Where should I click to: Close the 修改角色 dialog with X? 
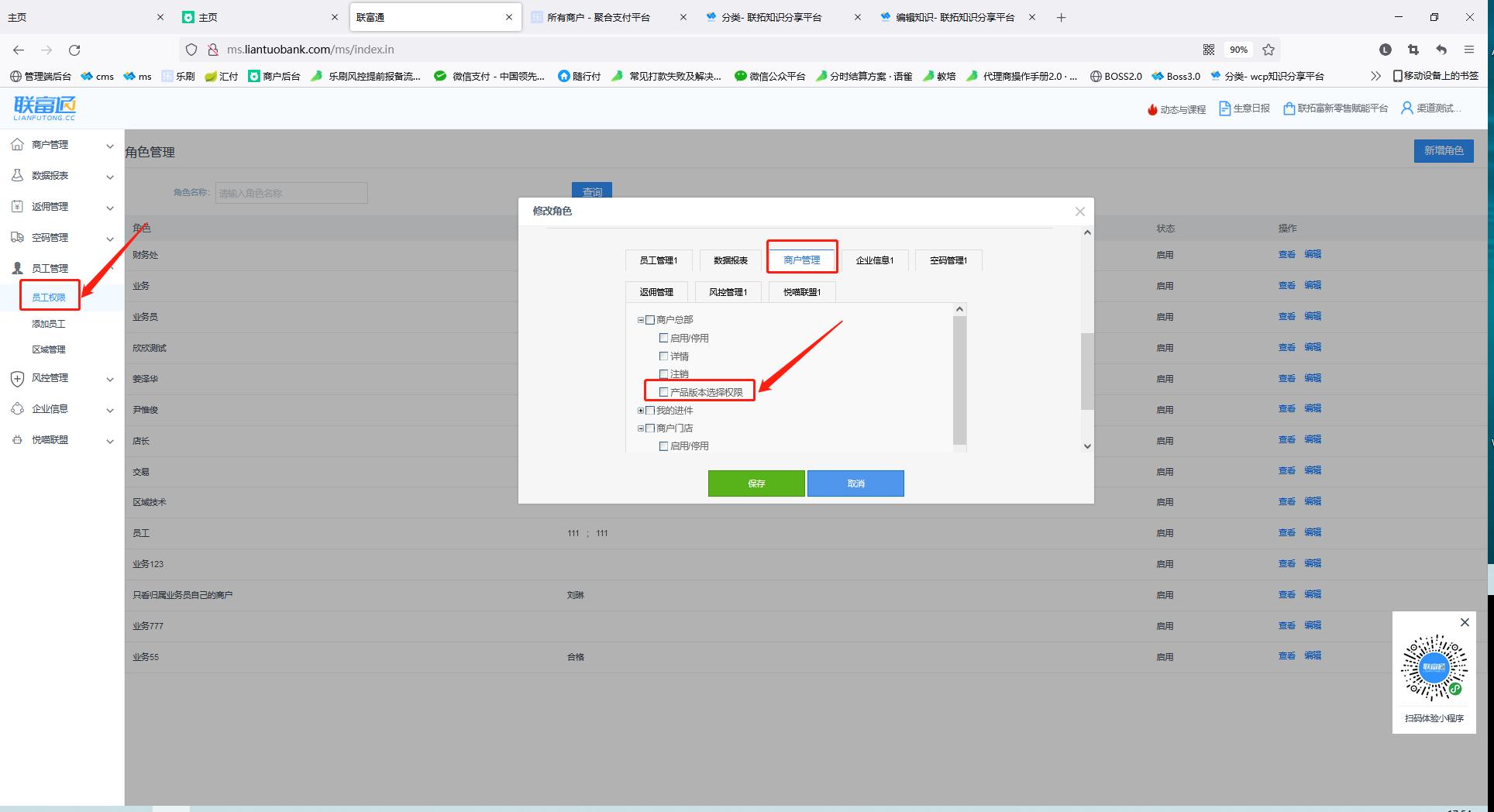pyautogui.click(x=1079, y=212)
